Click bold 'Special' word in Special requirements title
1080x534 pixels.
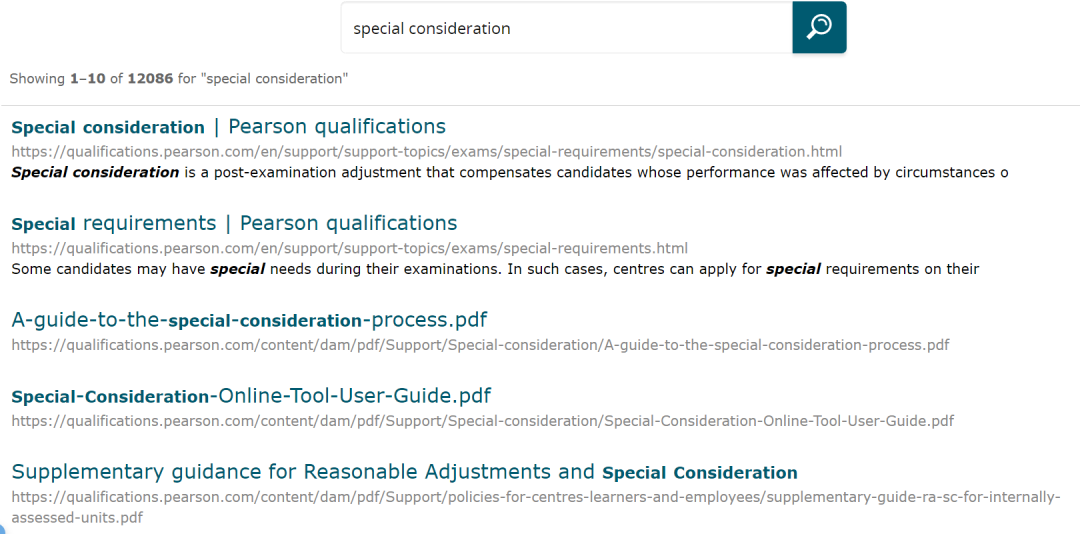44,224
